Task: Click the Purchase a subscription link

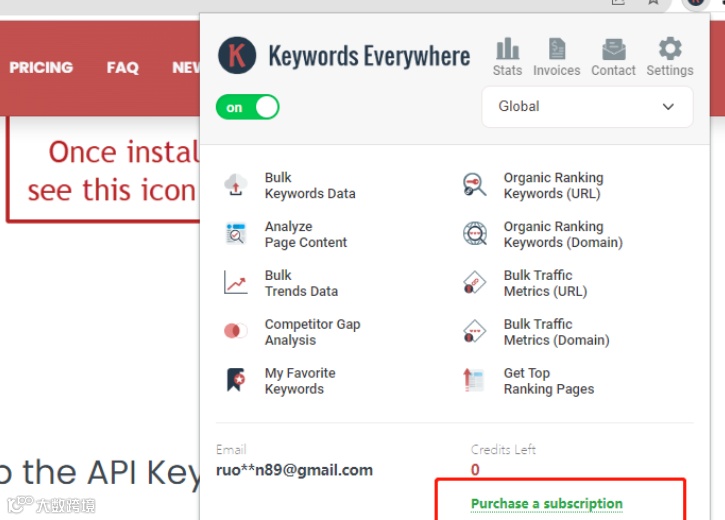Action: (547, 503)
